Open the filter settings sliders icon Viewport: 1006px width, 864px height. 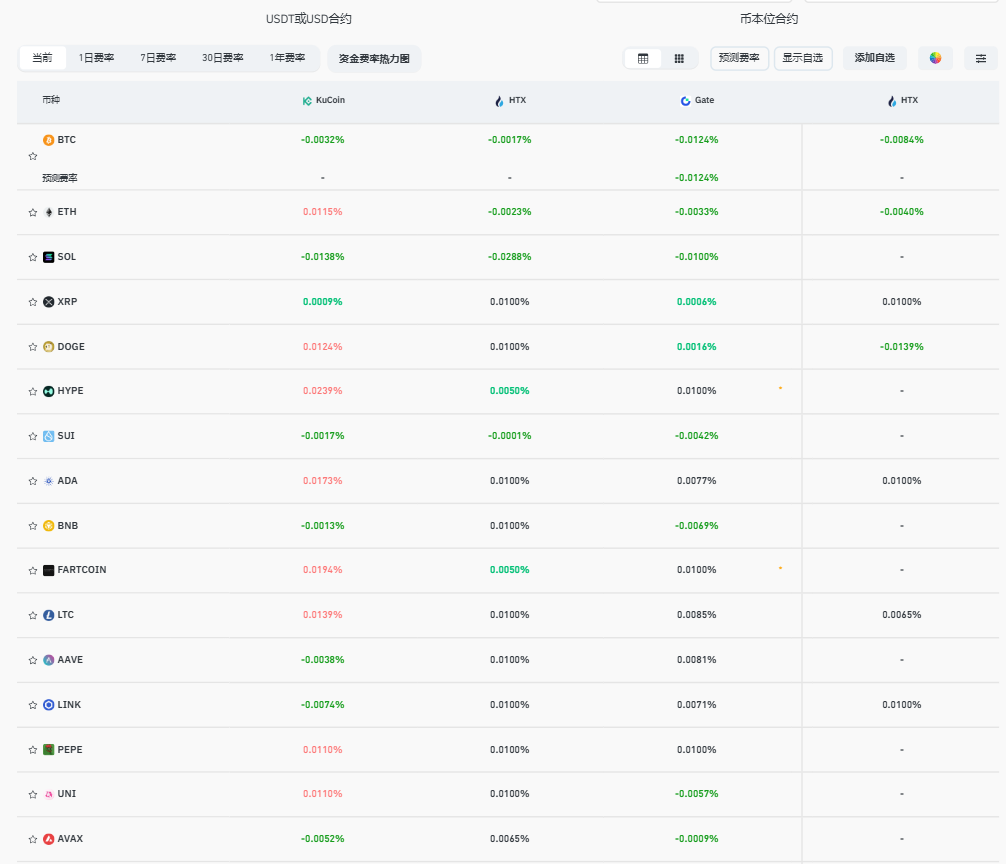981,59
